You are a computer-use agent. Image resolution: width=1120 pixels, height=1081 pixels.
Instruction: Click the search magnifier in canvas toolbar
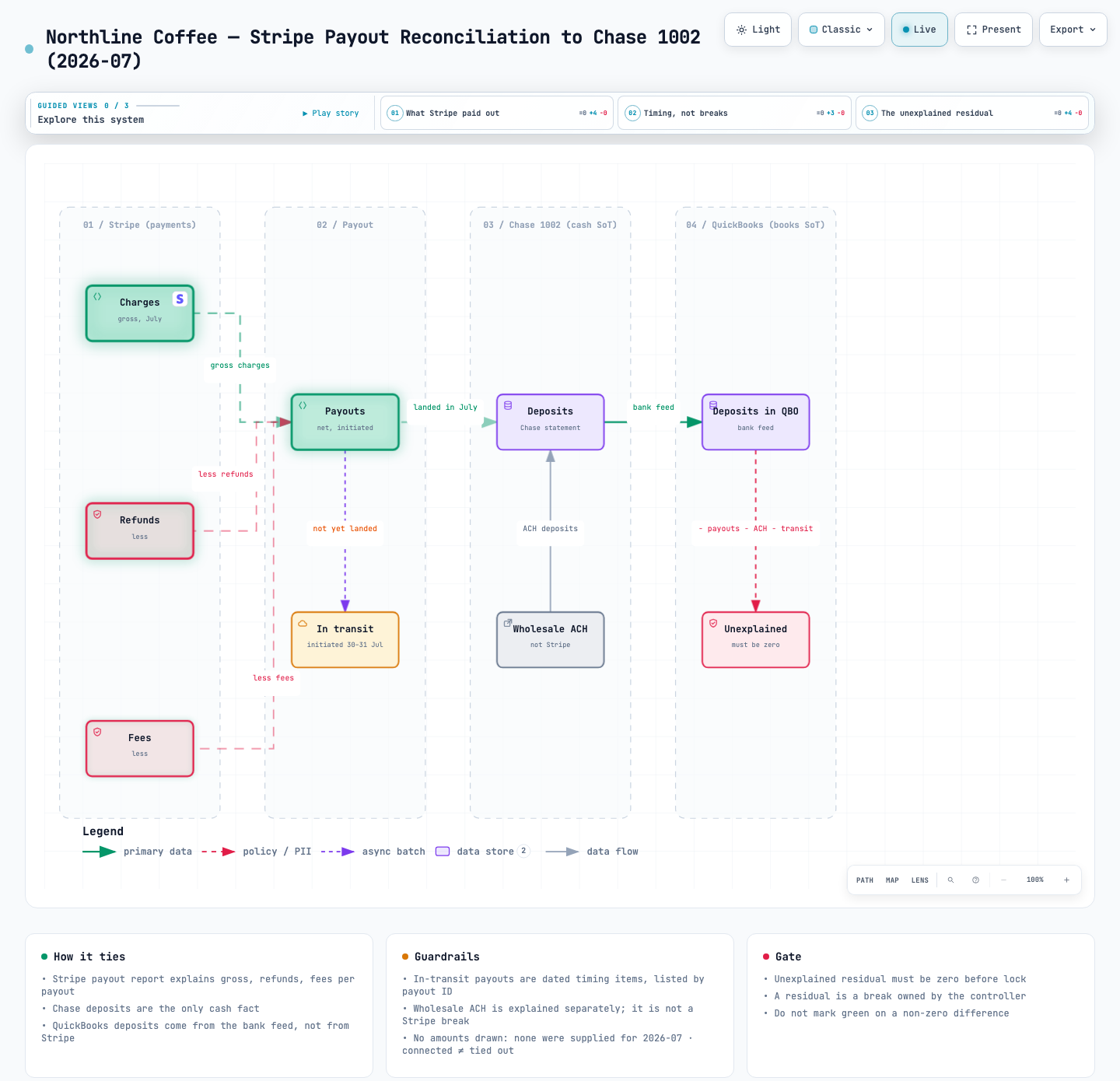tap(950, 880)
